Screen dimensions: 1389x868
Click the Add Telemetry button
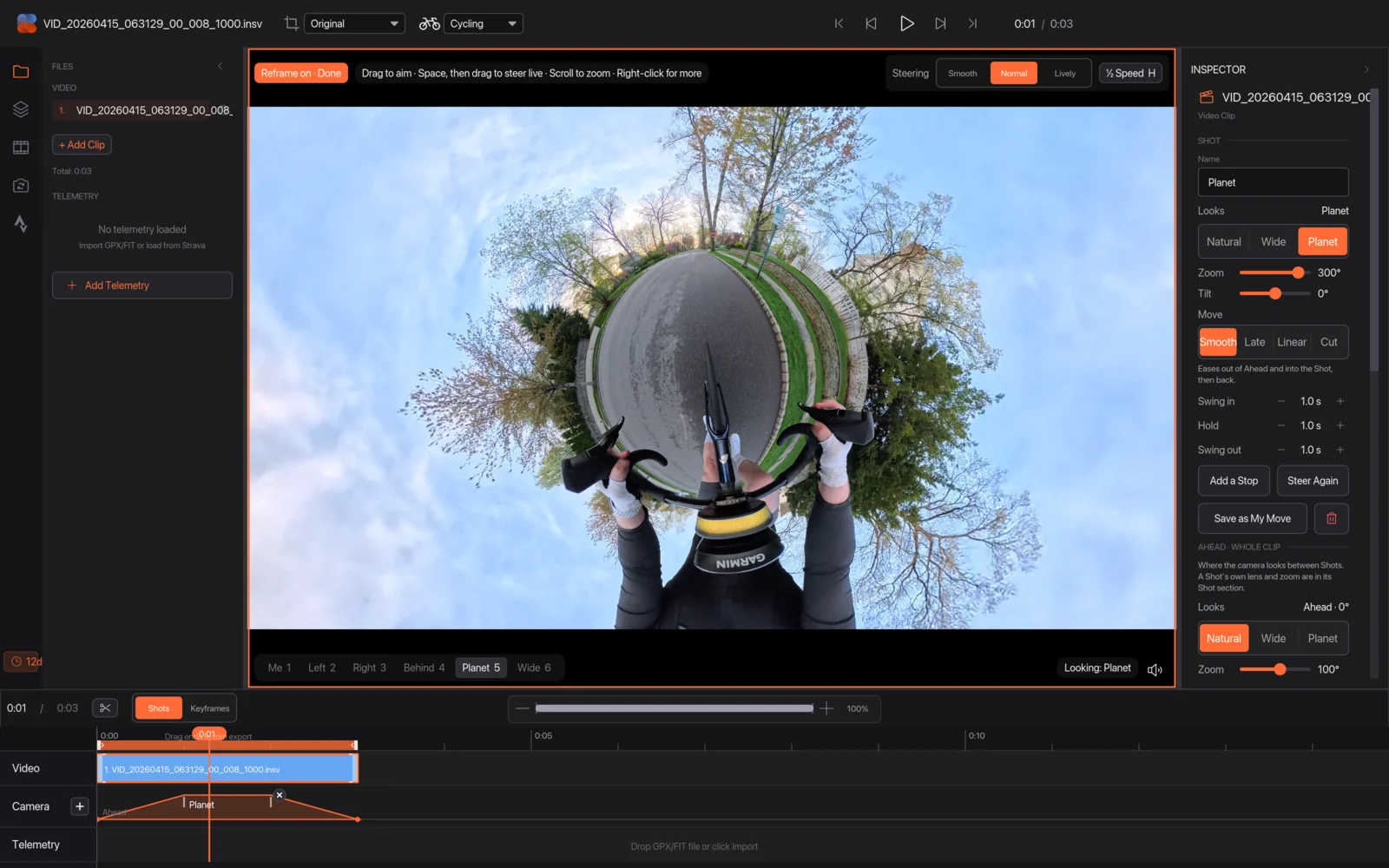click(x=142, y=286)
